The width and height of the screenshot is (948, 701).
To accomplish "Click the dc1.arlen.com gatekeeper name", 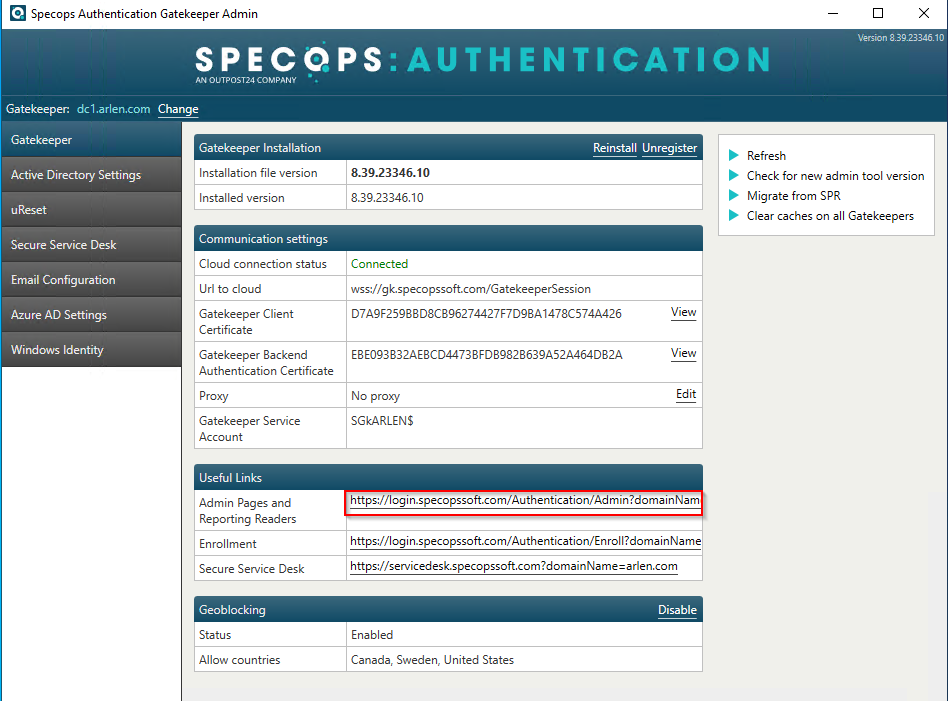I will (x=113, y=109).
